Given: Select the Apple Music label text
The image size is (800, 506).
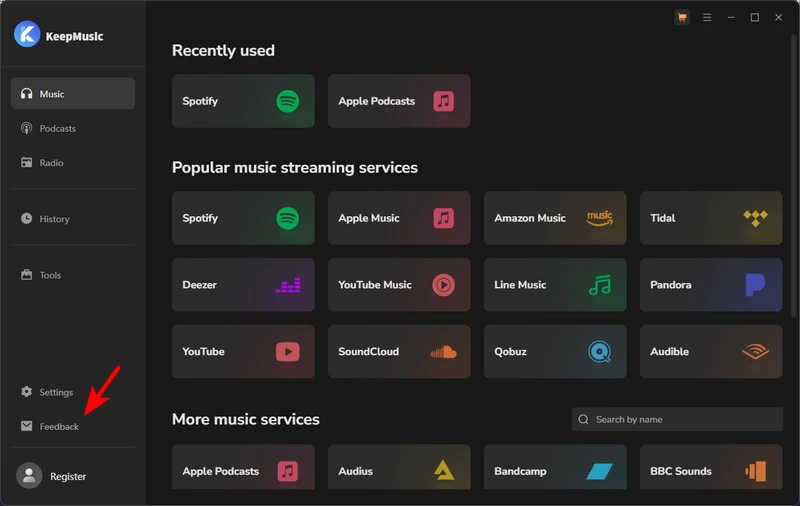Looking at the screenshot, I should tap(369, 218).
